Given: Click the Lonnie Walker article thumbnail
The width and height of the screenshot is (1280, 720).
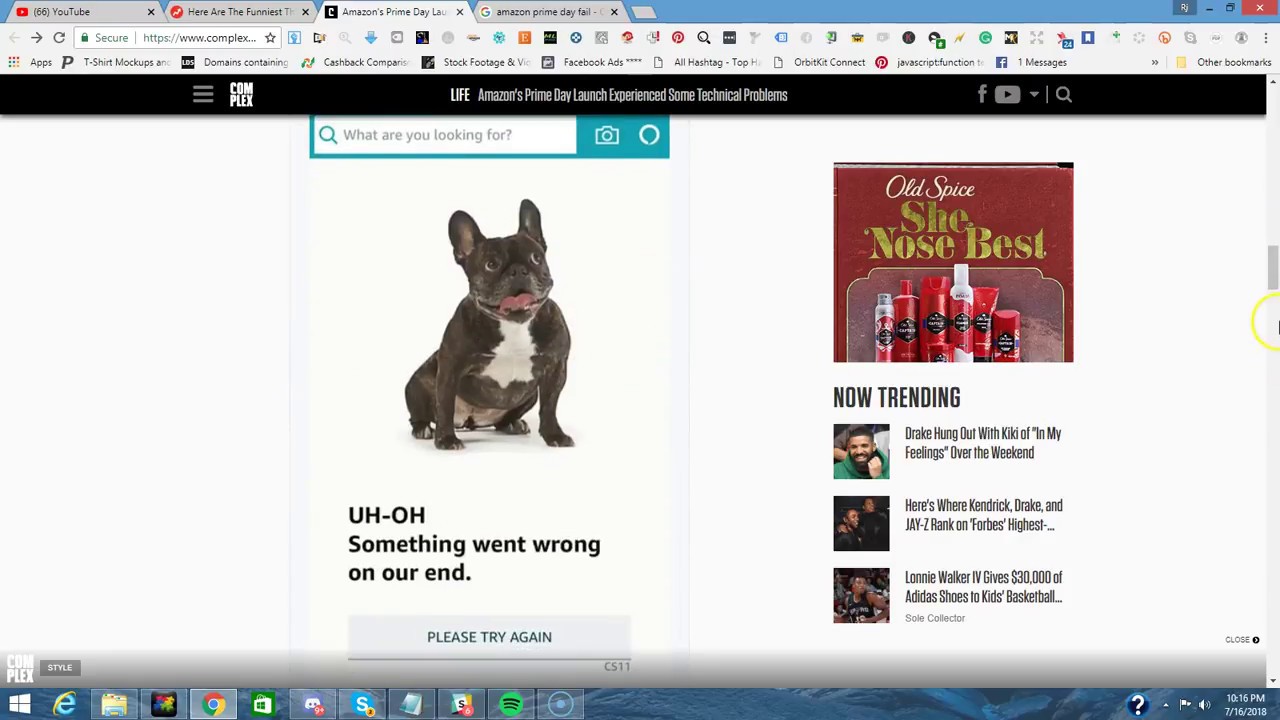Looking at the screenshot, I should pos(861,596).
